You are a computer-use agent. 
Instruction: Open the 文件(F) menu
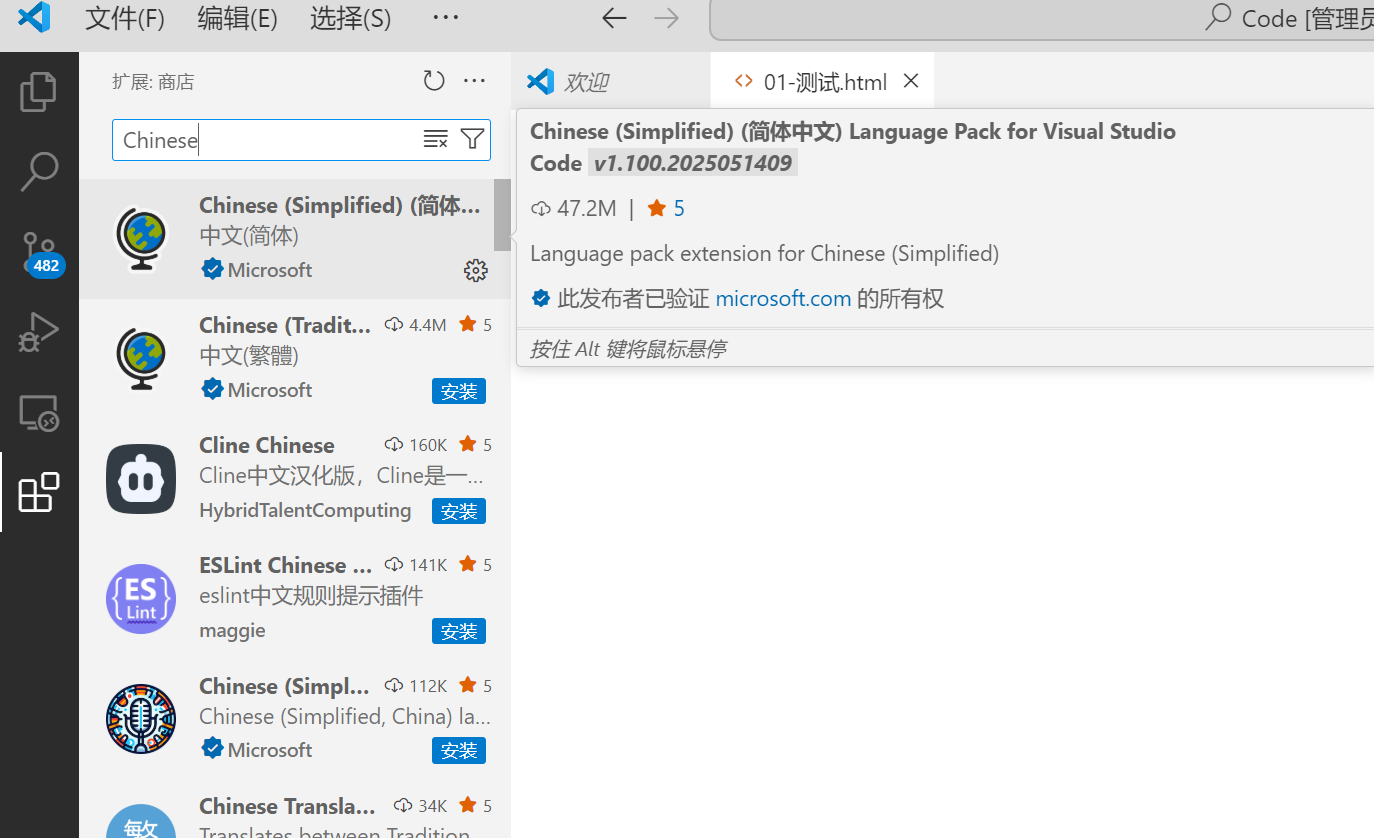(125, 18)
